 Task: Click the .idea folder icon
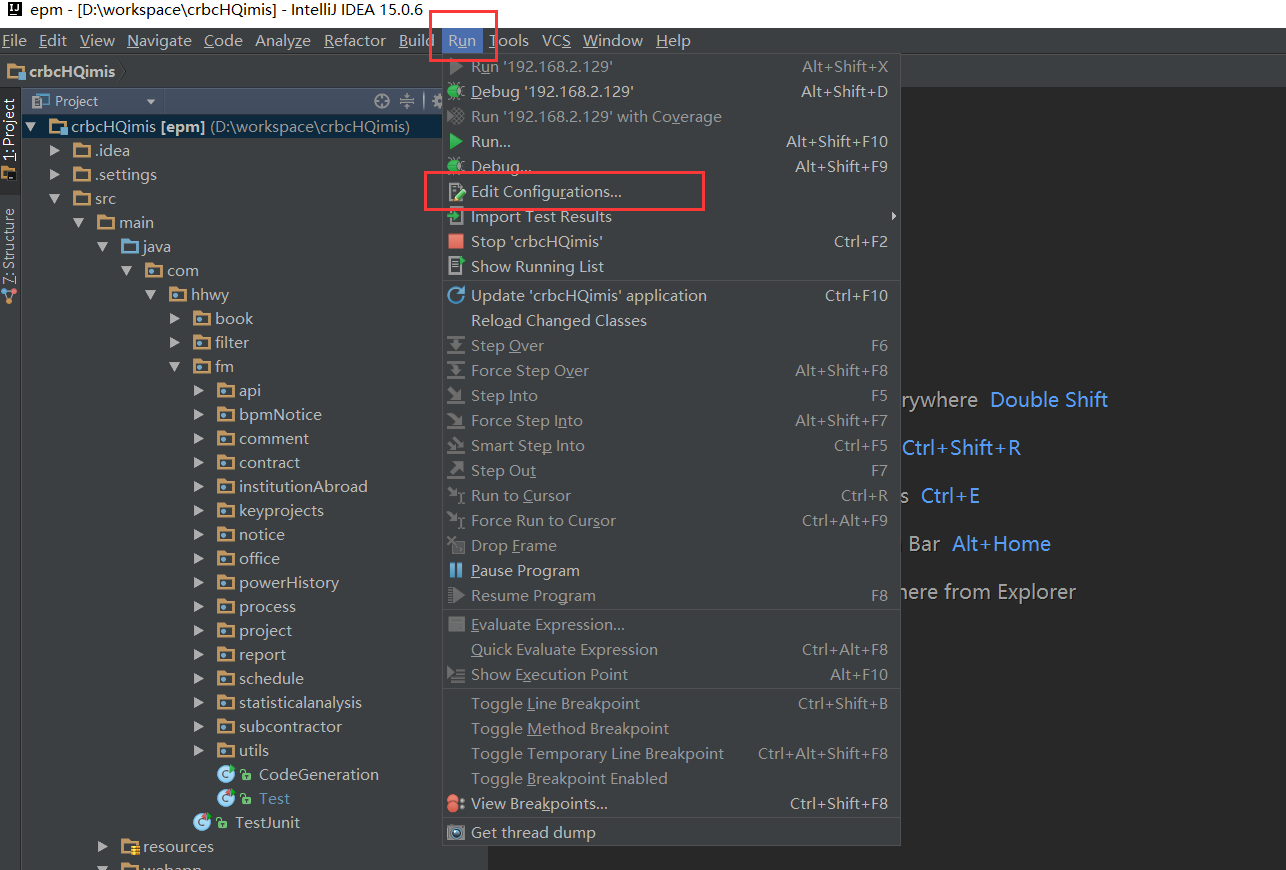(x=82, y=151)
